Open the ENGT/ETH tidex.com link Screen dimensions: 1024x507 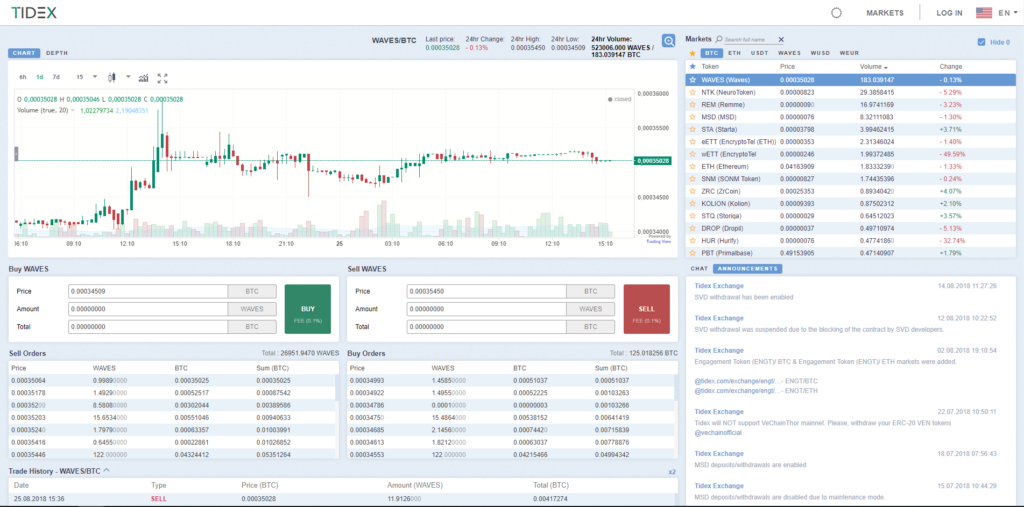tap(737, 391)
